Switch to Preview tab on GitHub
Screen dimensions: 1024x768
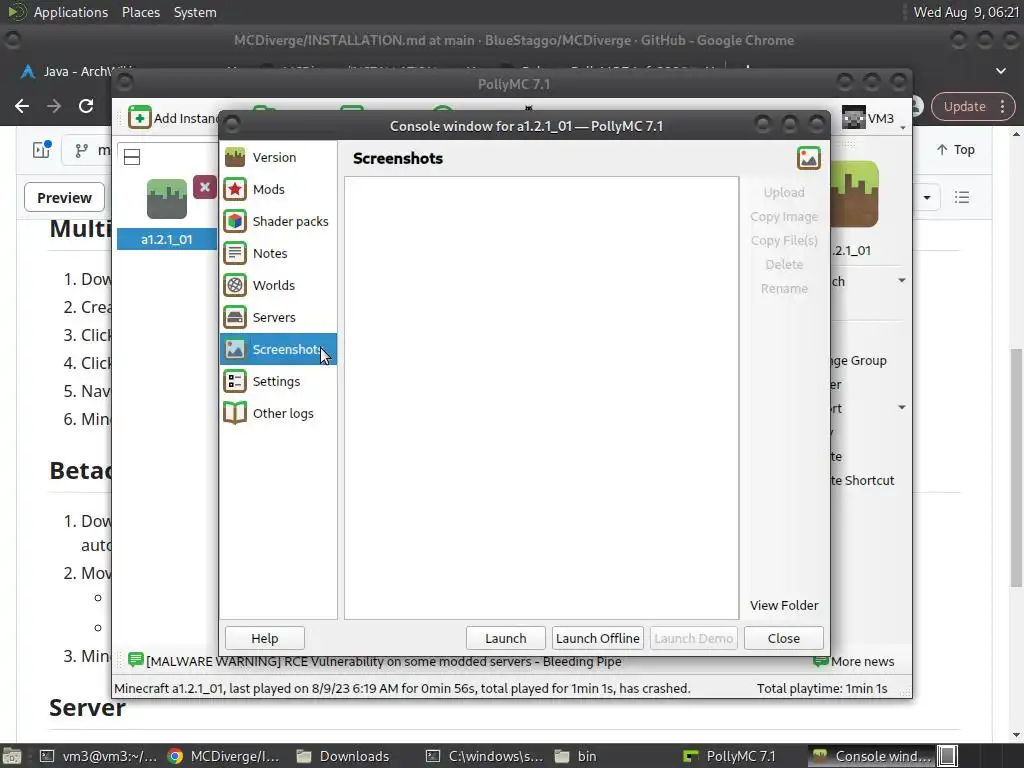[x=64, y=197]
